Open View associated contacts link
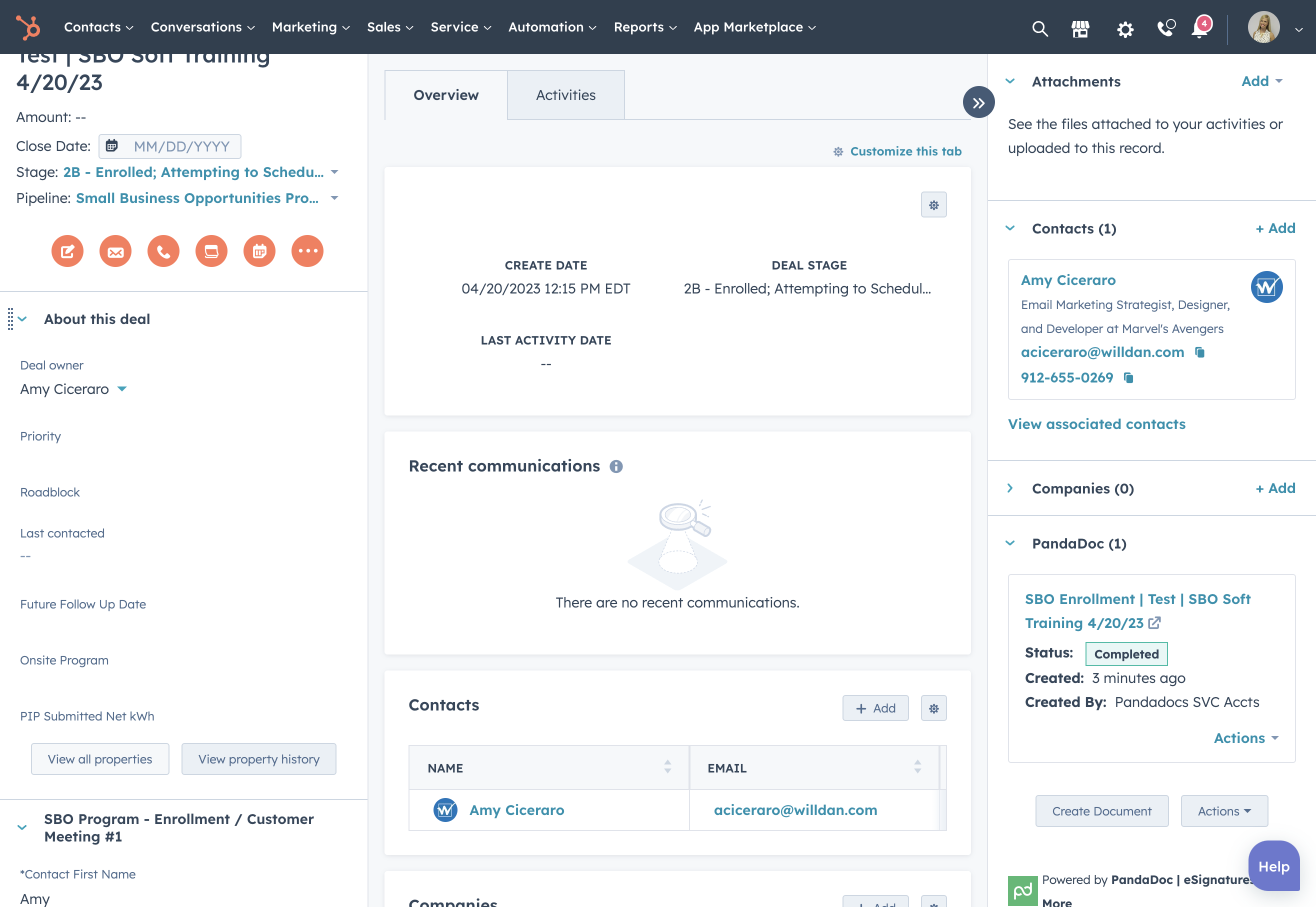 click(x=1096, y=424)
